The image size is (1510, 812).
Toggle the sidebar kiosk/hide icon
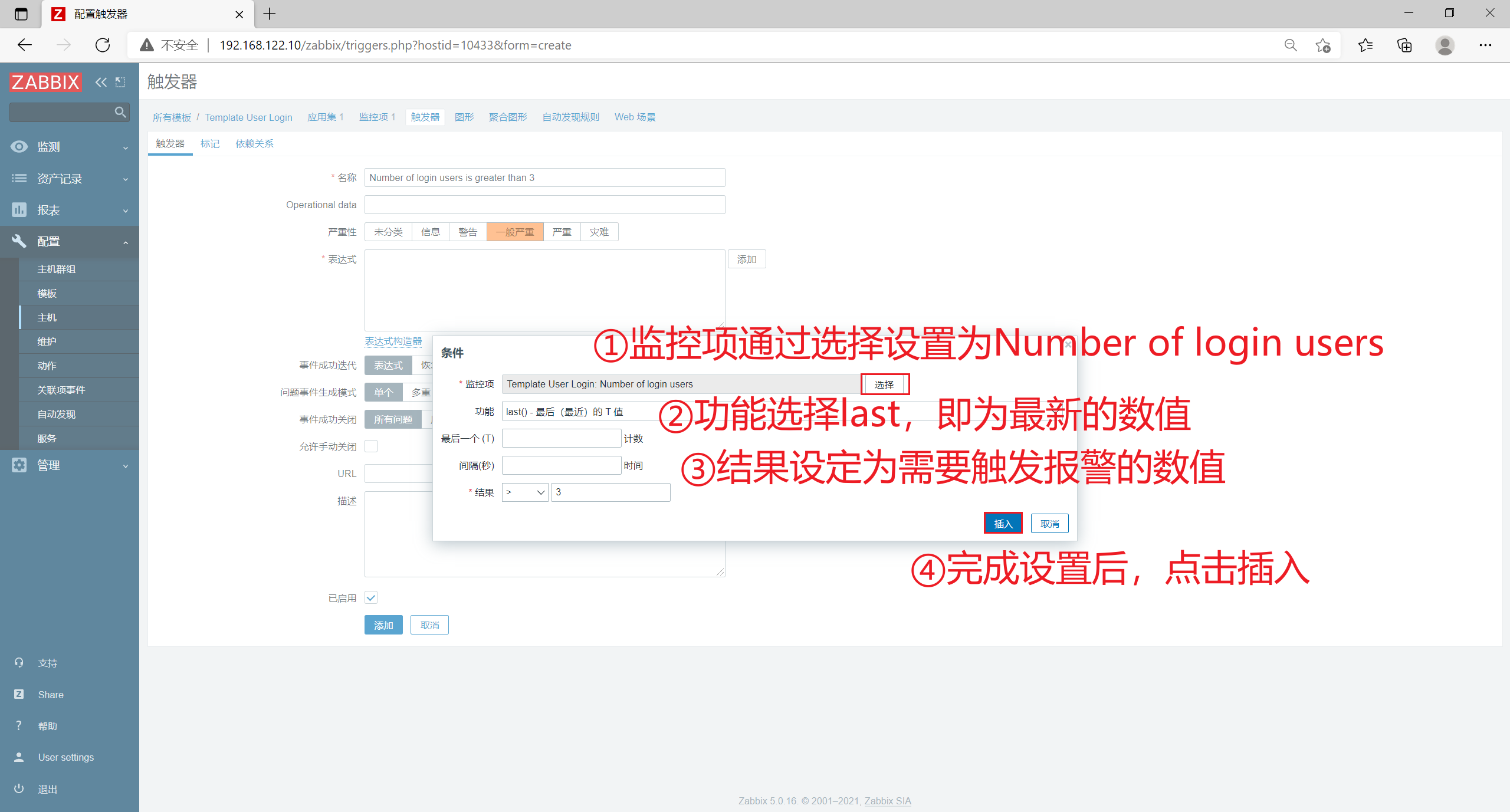point(120,82)
